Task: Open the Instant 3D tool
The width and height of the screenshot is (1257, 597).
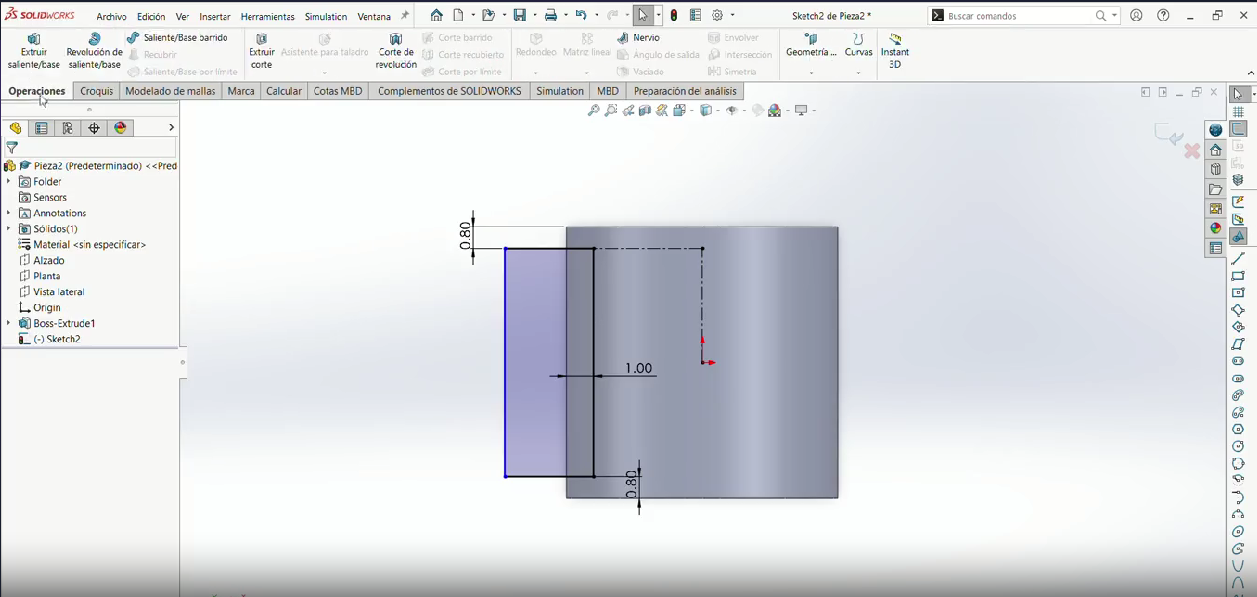Action: (895, 51)
